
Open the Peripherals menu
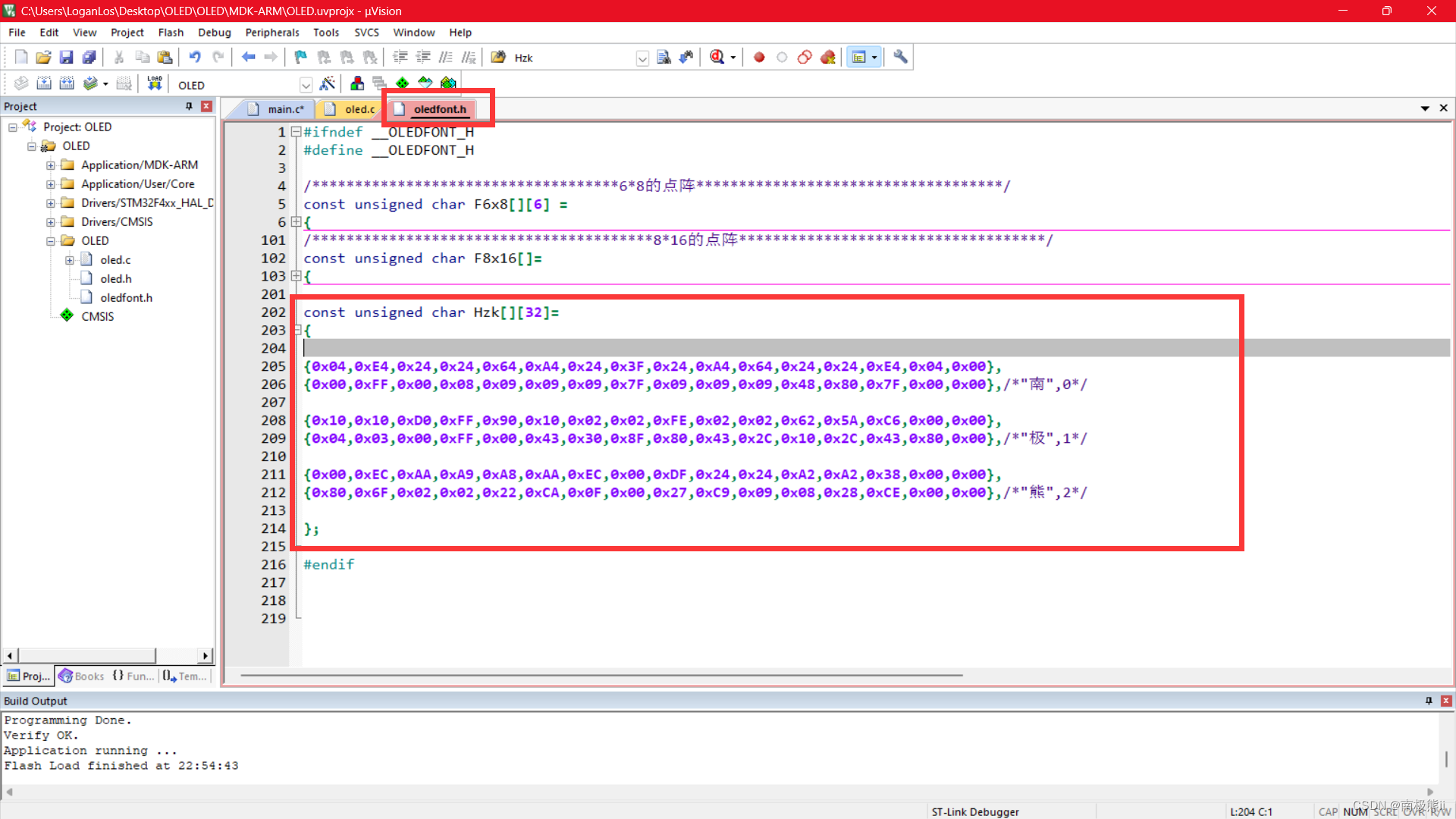click(272, 32)
